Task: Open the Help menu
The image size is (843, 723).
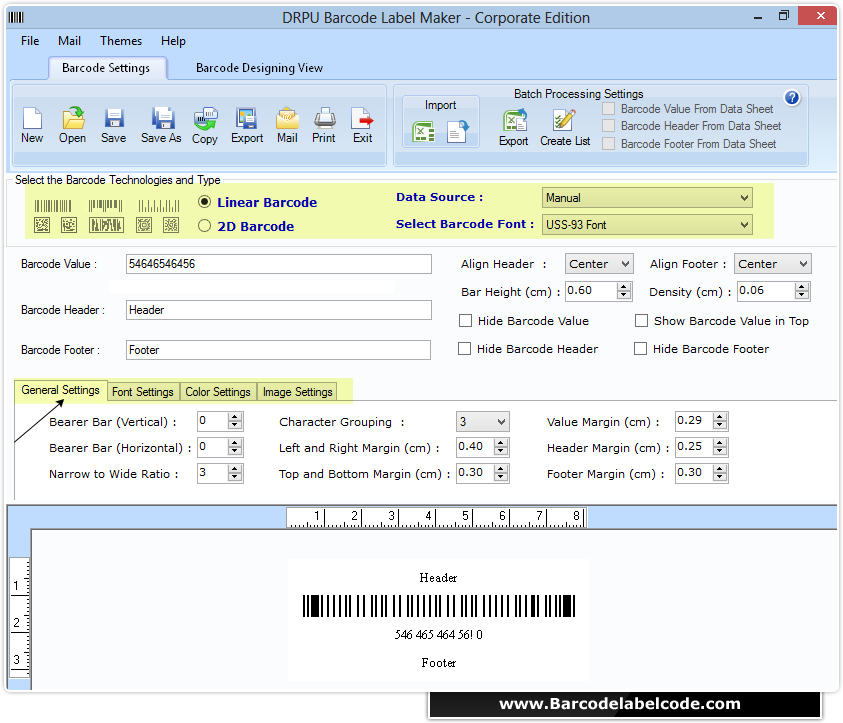Action: click(x=173, y=41)
